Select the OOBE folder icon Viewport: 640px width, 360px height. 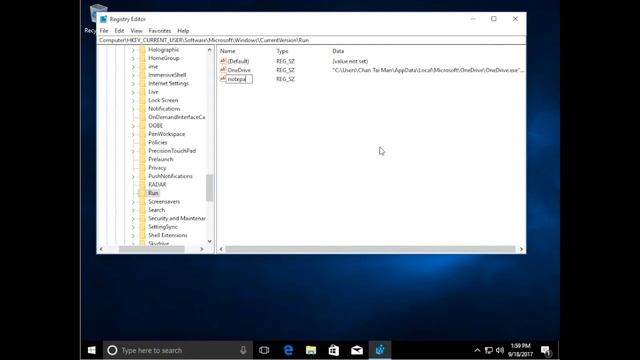[142, 126]
